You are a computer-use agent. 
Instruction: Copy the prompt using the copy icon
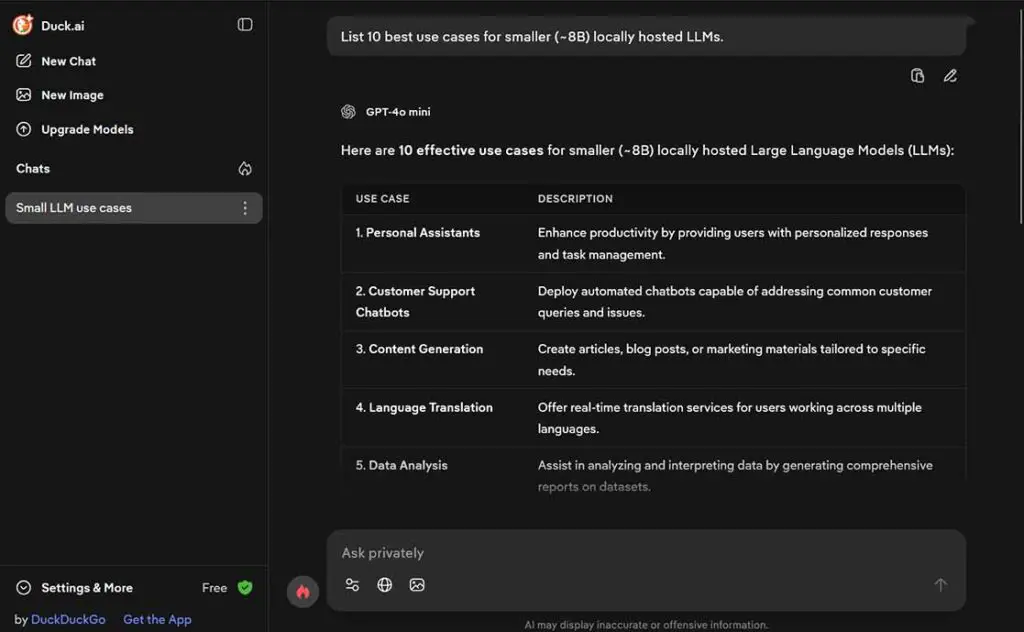pos(917,75)
